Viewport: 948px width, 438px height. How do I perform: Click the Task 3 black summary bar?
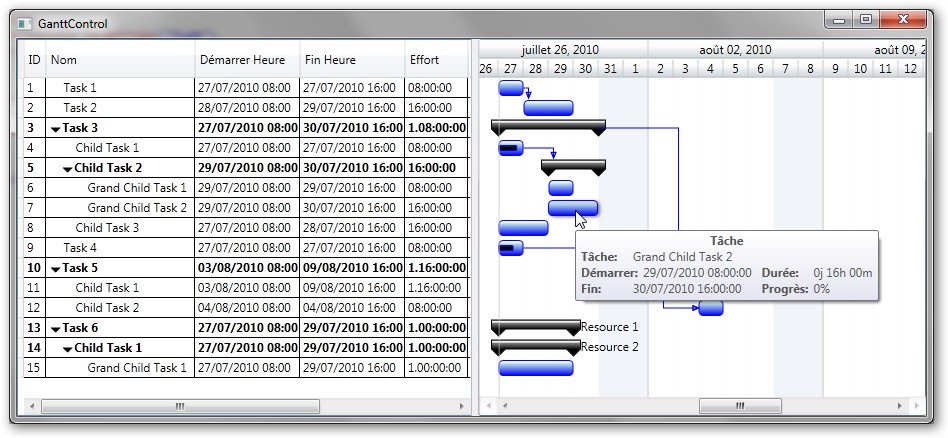click(x=548, y=125)
